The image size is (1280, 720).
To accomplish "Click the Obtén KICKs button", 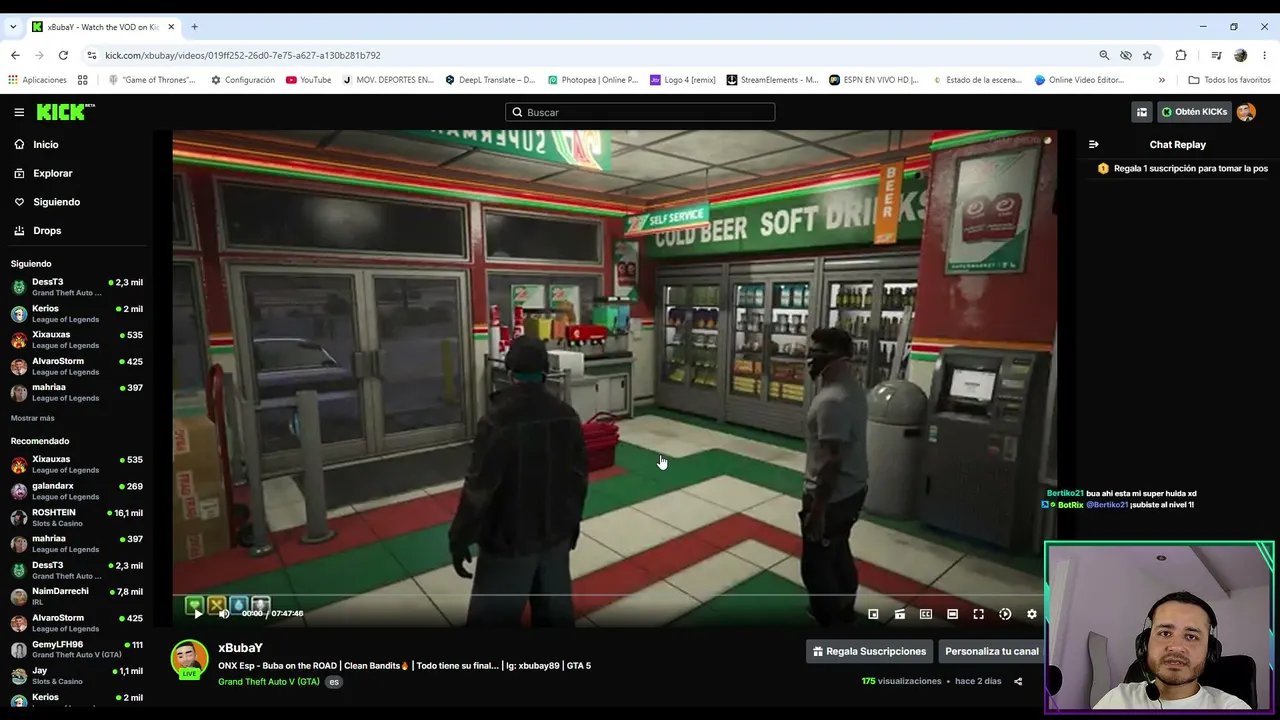I will pyautogui.click(x=1193, y=112).
